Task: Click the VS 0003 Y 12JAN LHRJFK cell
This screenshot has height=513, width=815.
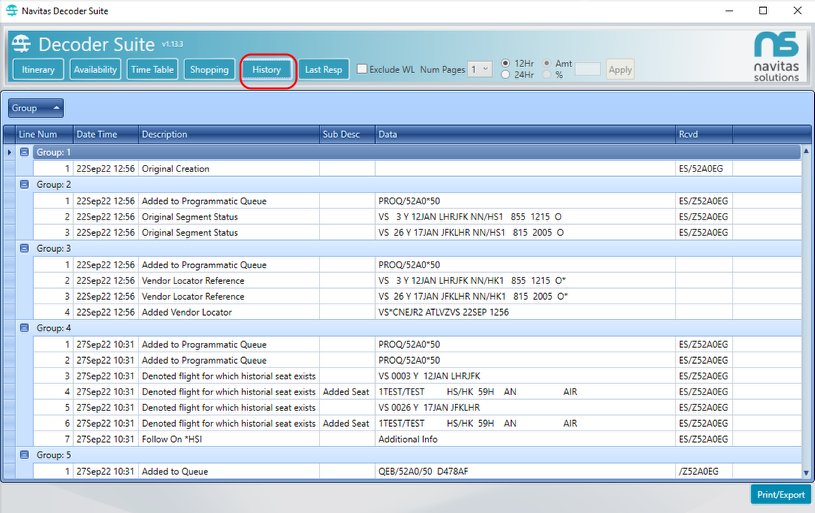Action: click(x=525, y=376)
